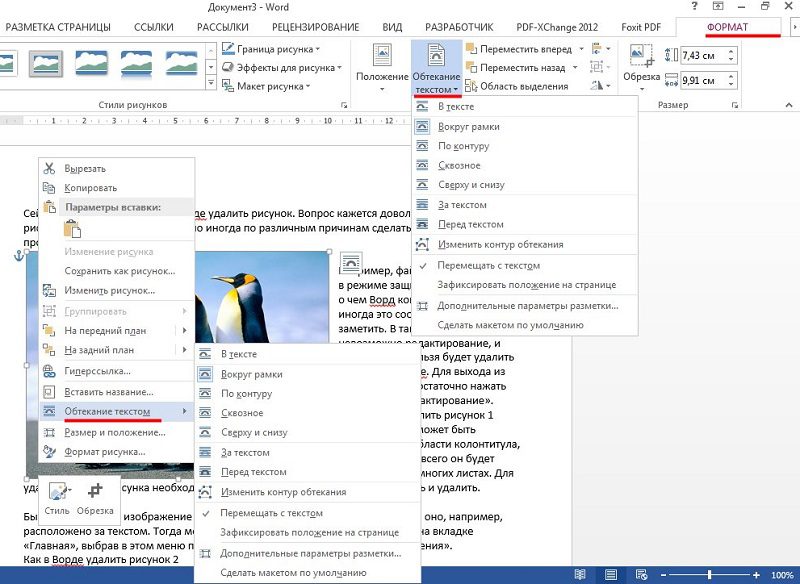Click Изменить контур обтекания in the context submenu
The image size is (800, 584).
(x=308, y=492)
